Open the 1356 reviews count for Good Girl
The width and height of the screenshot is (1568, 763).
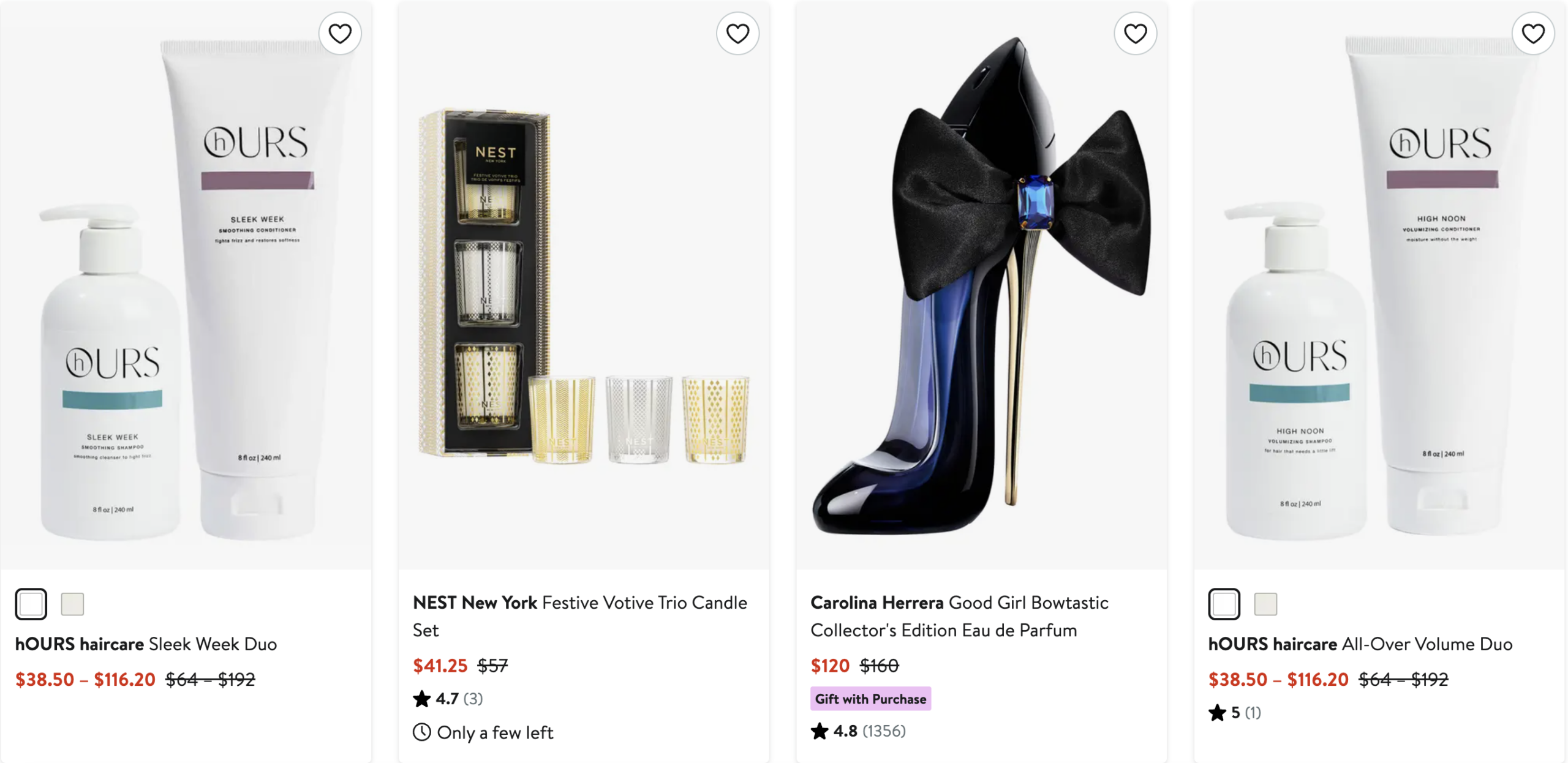click(884, 731)
